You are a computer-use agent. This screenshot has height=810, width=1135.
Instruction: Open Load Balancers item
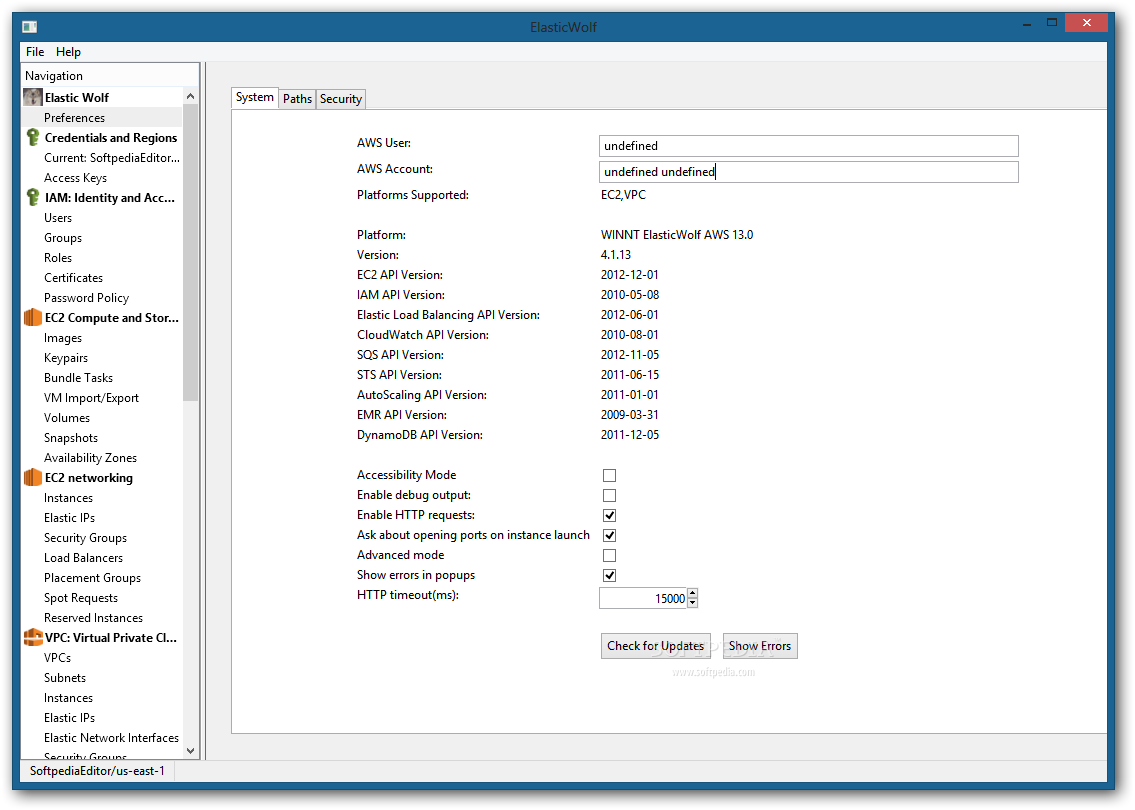[83, 558]
